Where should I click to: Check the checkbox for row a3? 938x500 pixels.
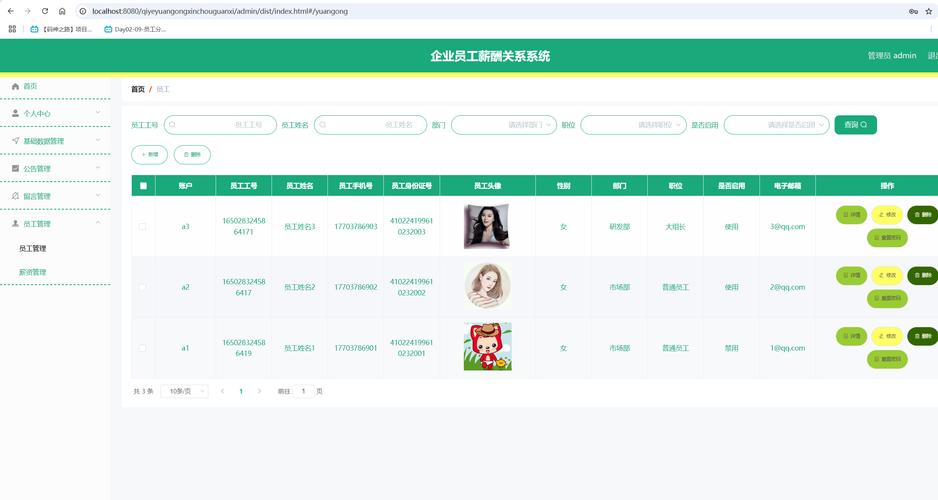tap(142, 227)
